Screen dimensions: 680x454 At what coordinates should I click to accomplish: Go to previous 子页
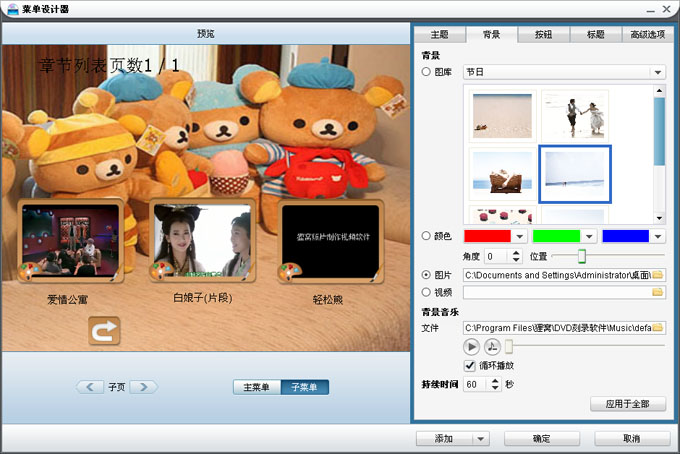90,387
